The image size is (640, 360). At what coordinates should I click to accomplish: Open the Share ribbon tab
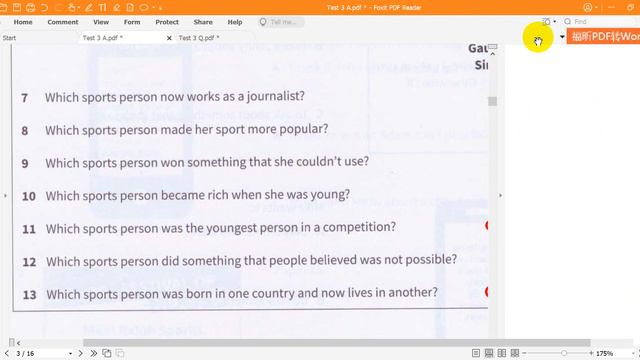[203, 22]
